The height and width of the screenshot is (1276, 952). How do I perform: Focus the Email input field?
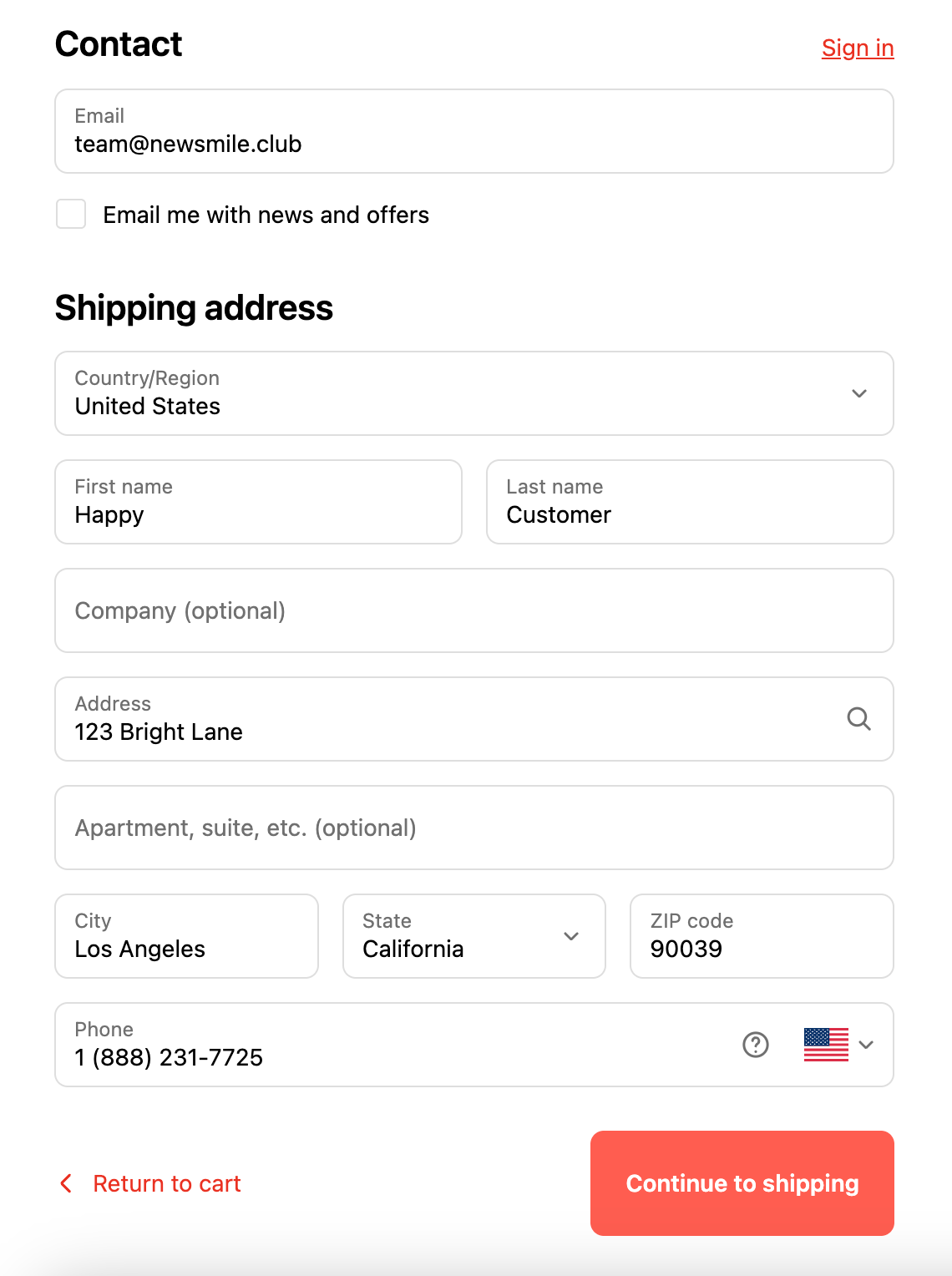coord(473,132)
